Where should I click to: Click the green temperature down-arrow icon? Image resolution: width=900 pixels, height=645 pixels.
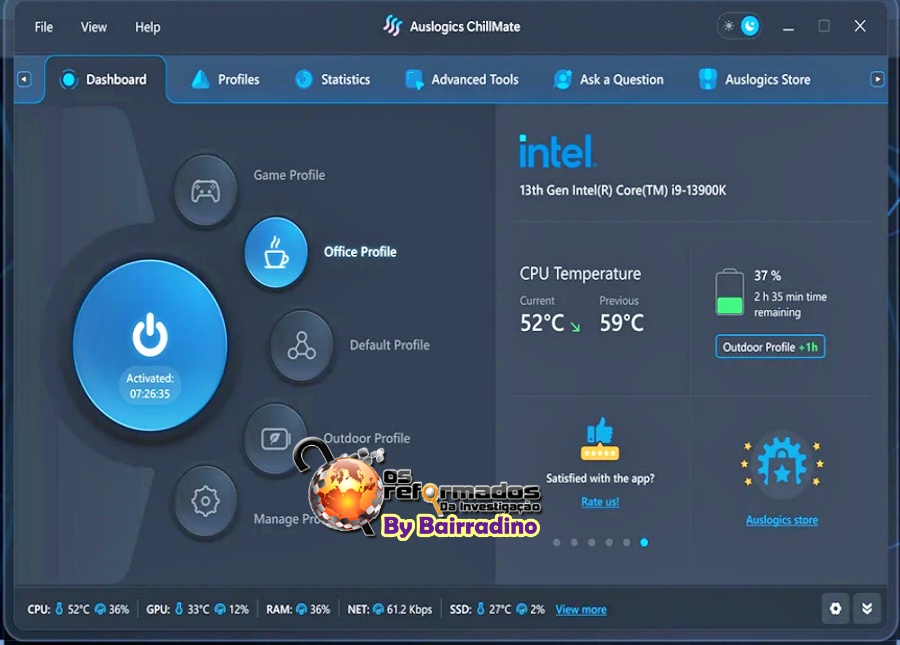pos(575,327)
